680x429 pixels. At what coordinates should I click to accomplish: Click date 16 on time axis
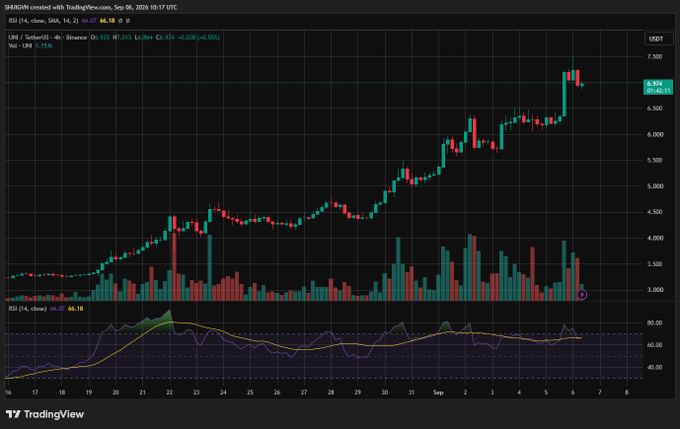click(8, 392)
